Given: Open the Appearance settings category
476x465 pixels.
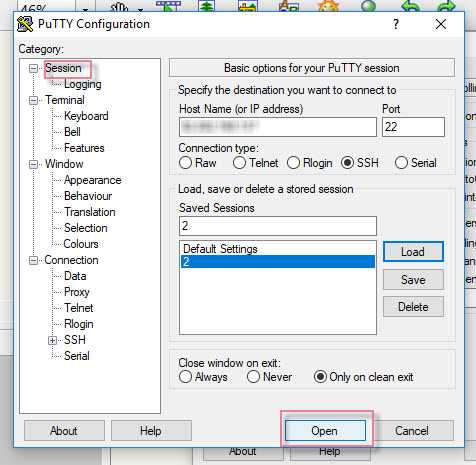Looking at the screenshot, I should pyautogui.click(x=93, y=180).
